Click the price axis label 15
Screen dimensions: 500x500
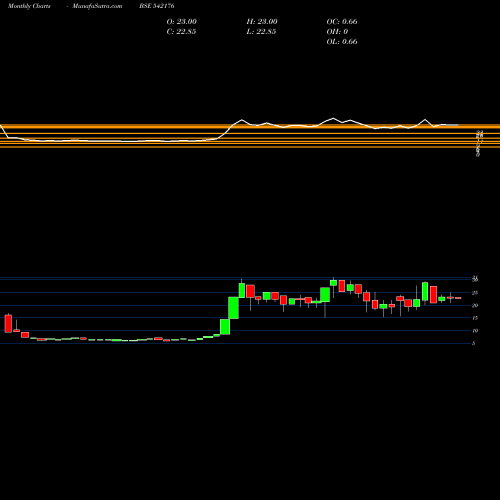475,318
